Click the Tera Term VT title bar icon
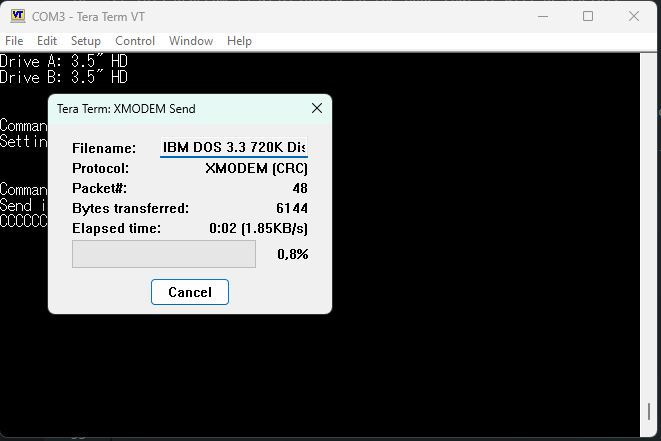Screen dimensions: 661x441 [x=17, y=16]
